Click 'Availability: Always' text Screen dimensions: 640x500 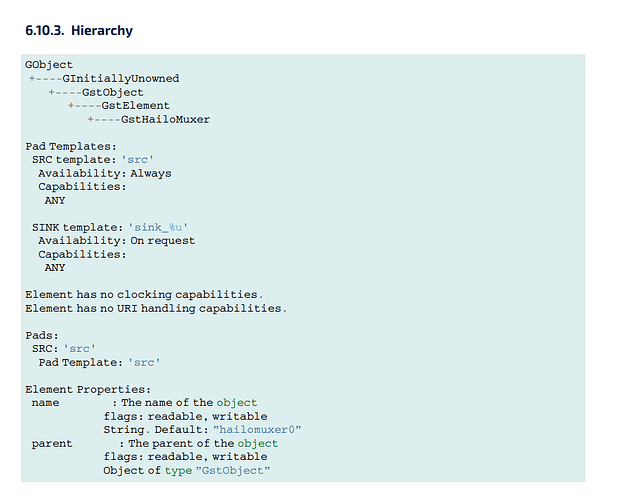pyautogui.click(x=104, y=173)
